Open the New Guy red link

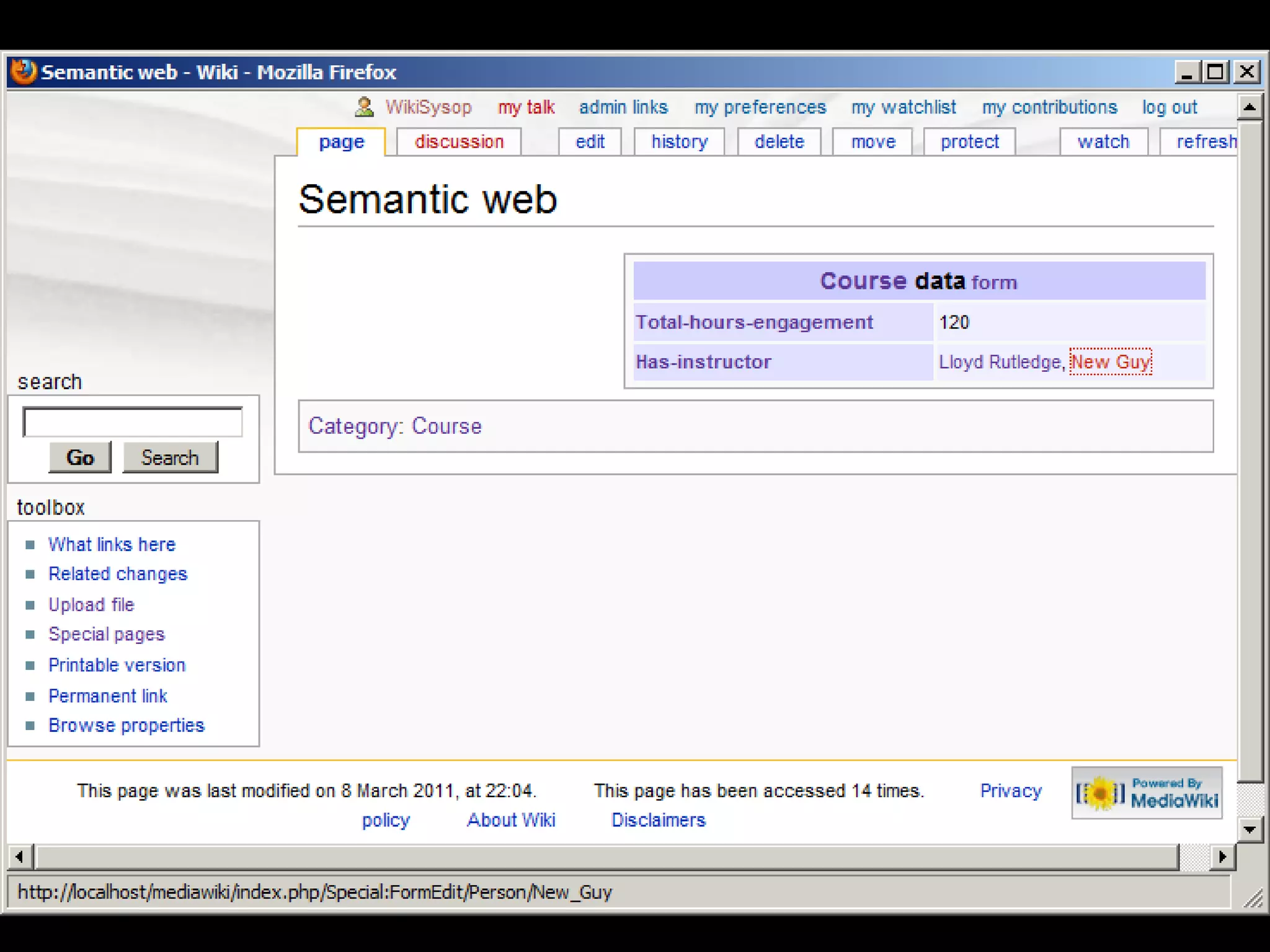[x=1110, y=362]
